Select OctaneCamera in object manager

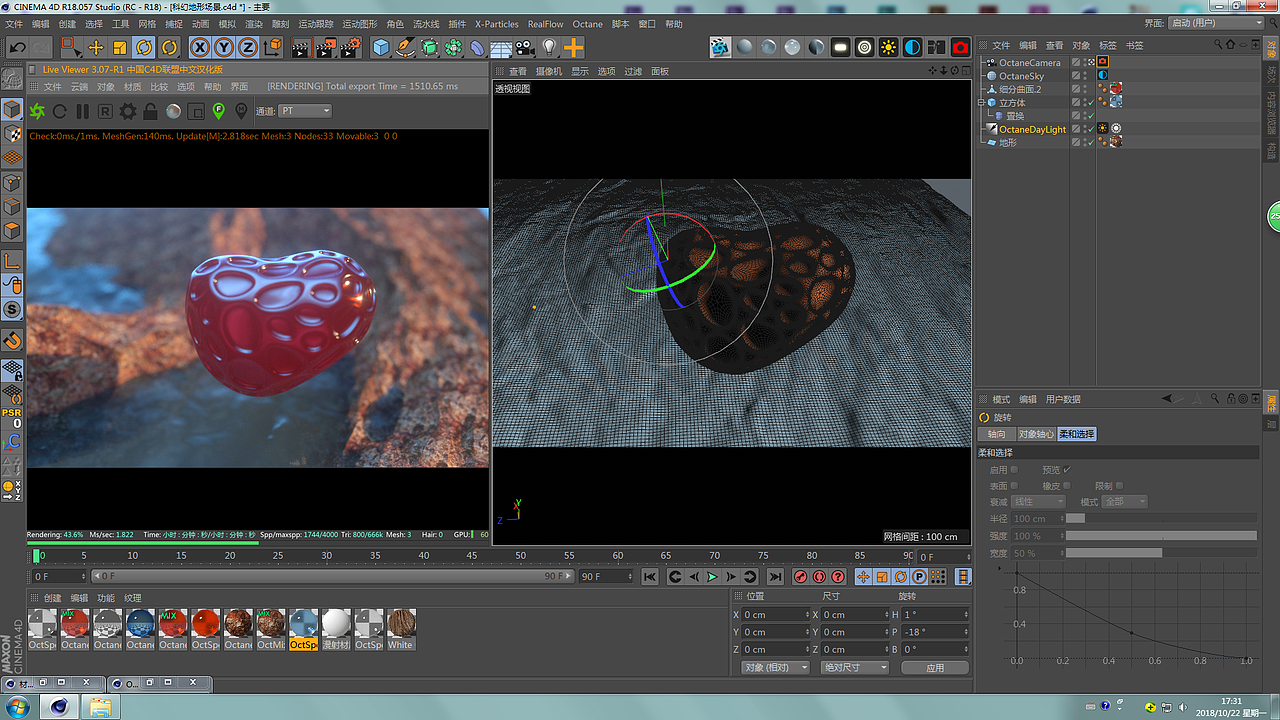tap(1030, 63)
